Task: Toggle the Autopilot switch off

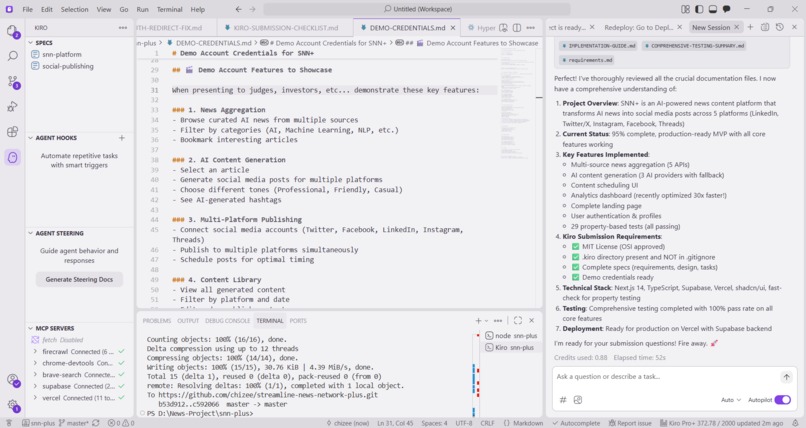Action: (x=783, y=400)
